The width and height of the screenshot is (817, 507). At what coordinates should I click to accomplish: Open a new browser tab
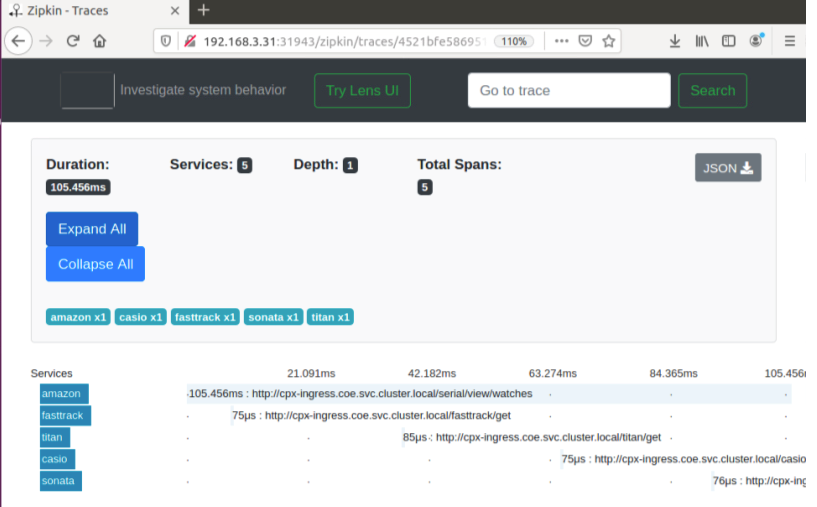click(204, 10)
